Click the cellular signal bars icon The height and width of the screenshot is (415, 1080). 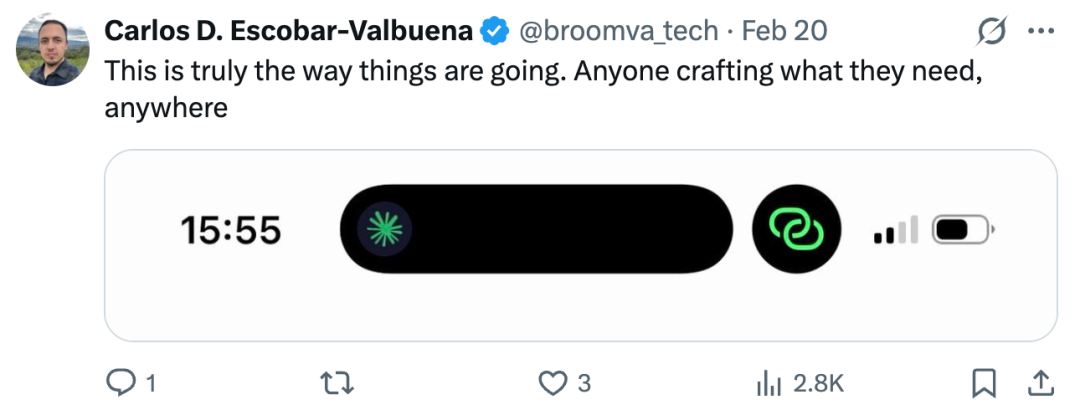point(895,232)
